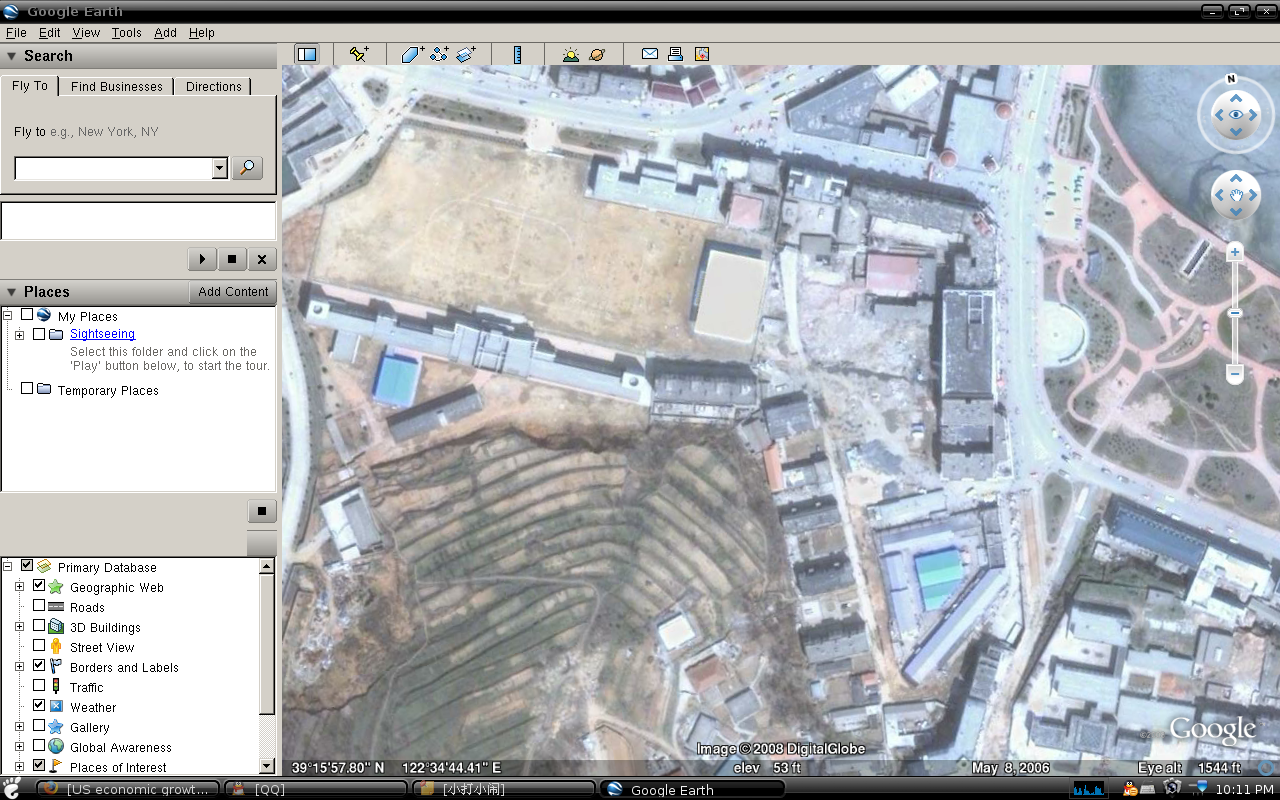
Task: Uncheck the Weather layer checkbox
Action: pos(39,706)
